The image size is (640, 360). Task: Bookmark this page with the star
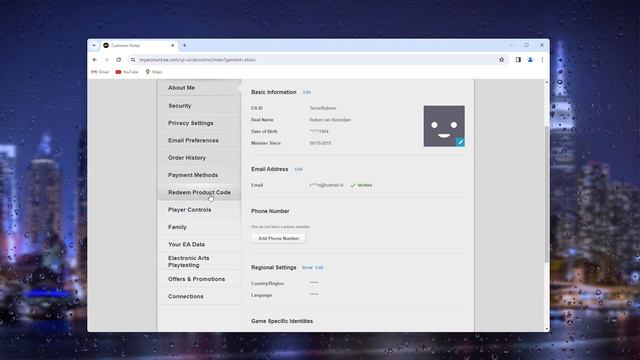[501, 60]
